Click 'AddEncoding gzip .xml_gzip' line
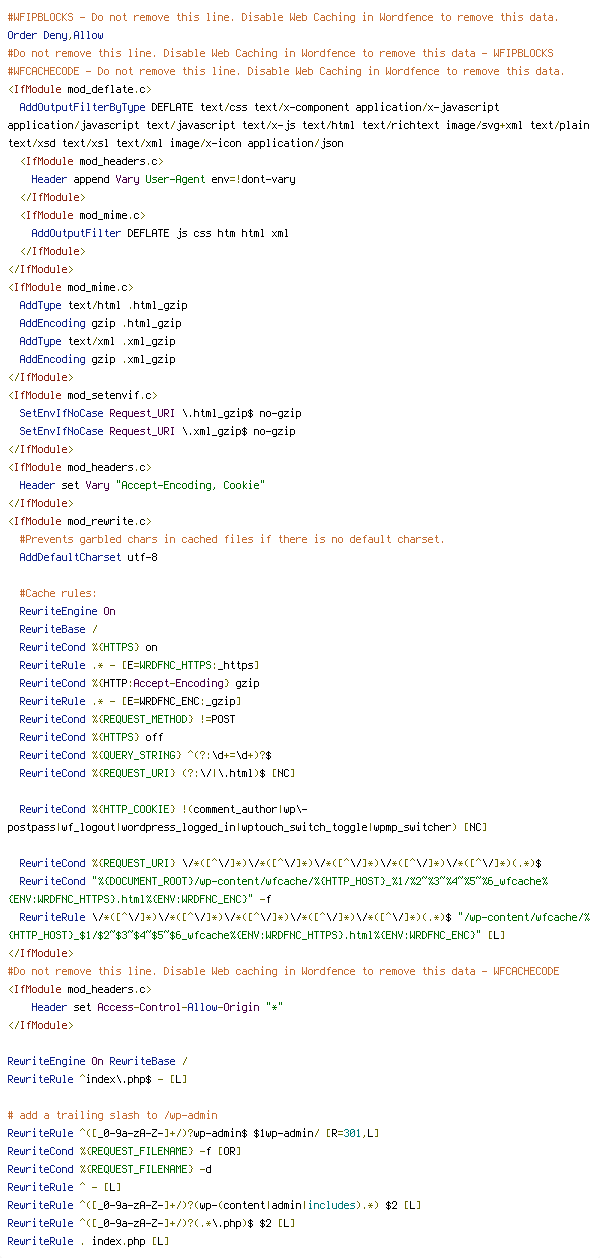This screenshot has width=600, height=1258. (97, 359)
